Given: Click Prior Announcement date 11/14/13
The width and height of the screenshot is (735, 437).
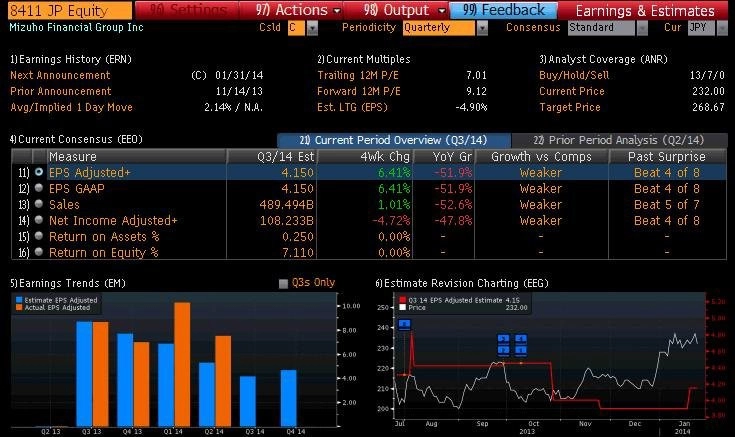Looking at the screenshot, I should pyautogui.click(x=239, y=91).
